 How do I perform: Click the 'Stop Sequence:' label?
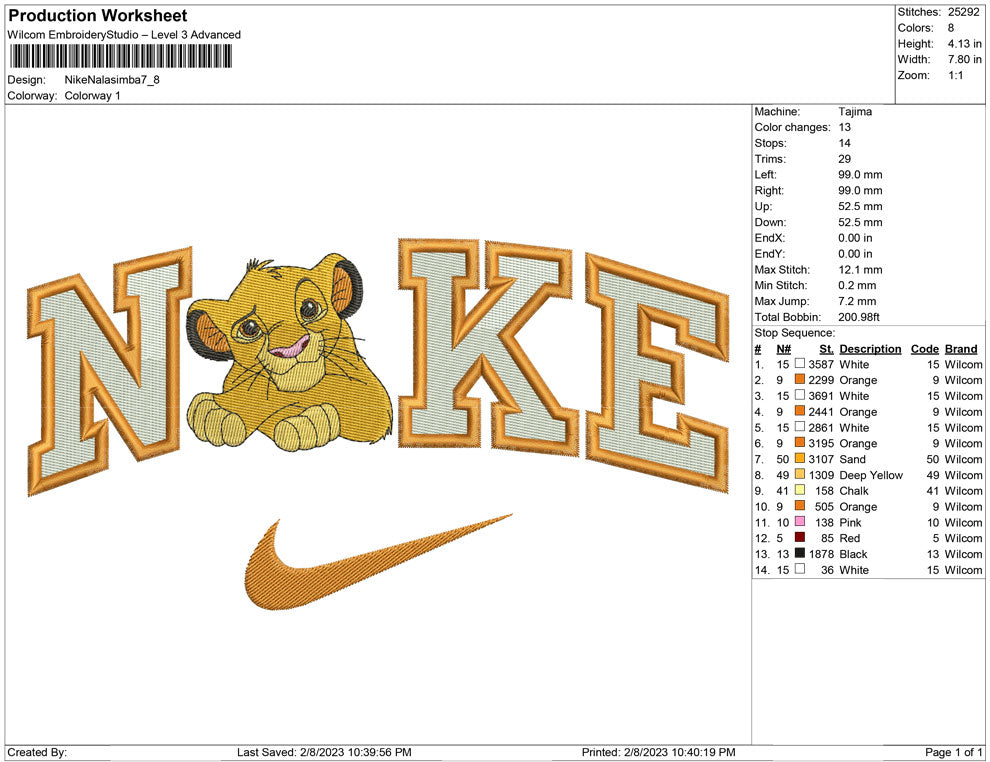tap(794, 333)
